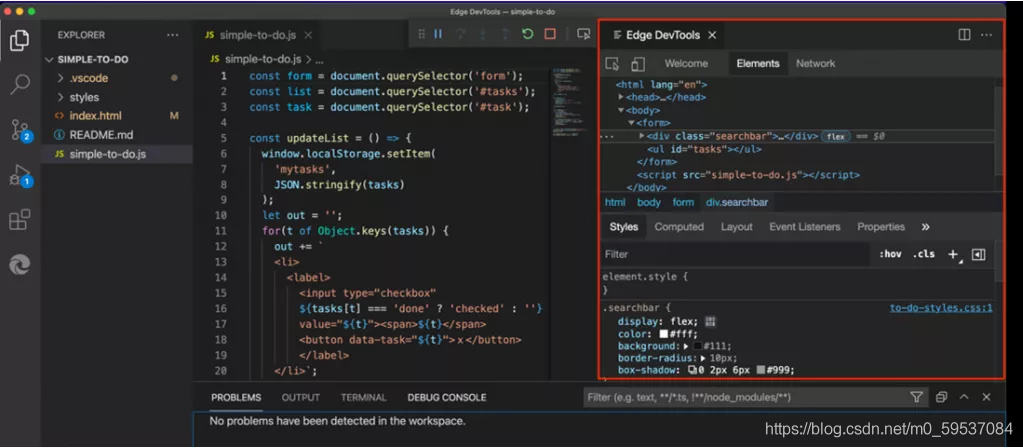Switch to the Welcome tab in DevTools

click(686, 64)
